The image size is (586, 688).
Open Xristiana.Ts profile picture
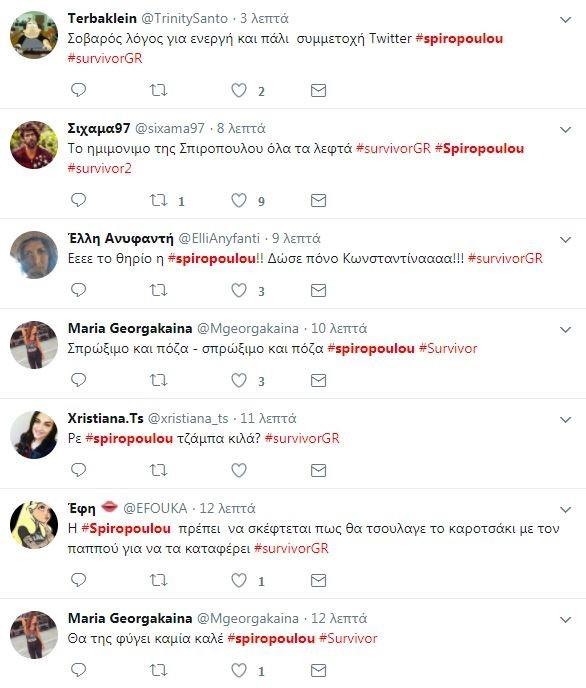[x=34, y=435]
